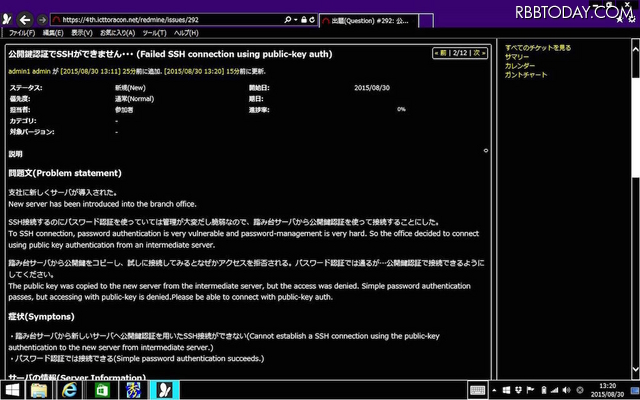640x400 pixels.
Task: Click the active cyan browser taskbar icon
Action: [164, 391]
